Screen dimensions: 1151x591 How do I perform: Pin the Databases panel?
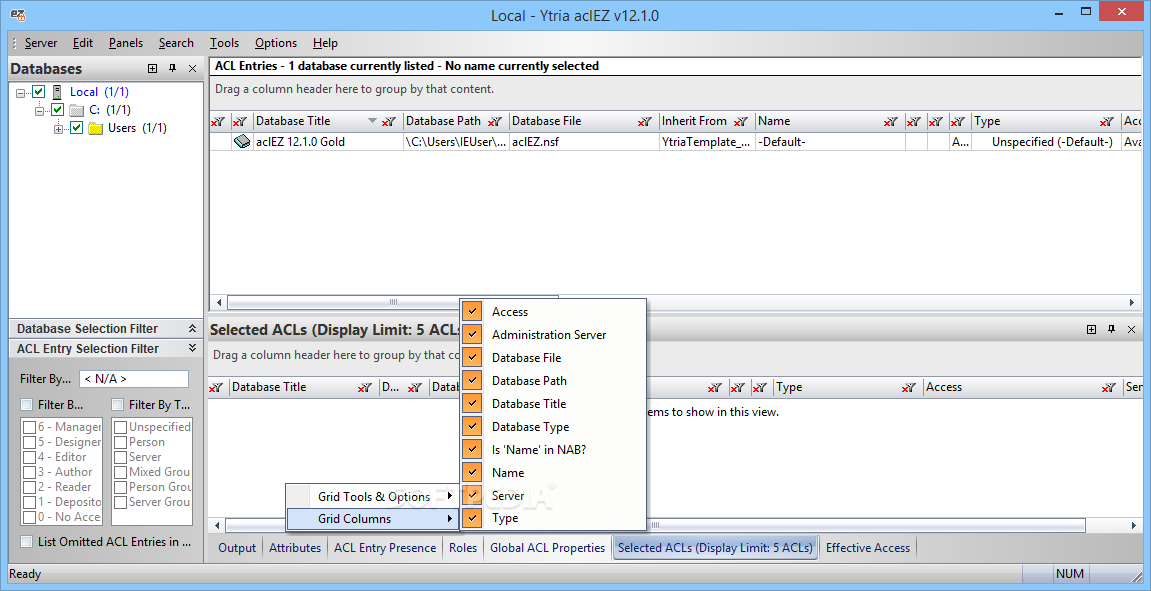(173, 68)
